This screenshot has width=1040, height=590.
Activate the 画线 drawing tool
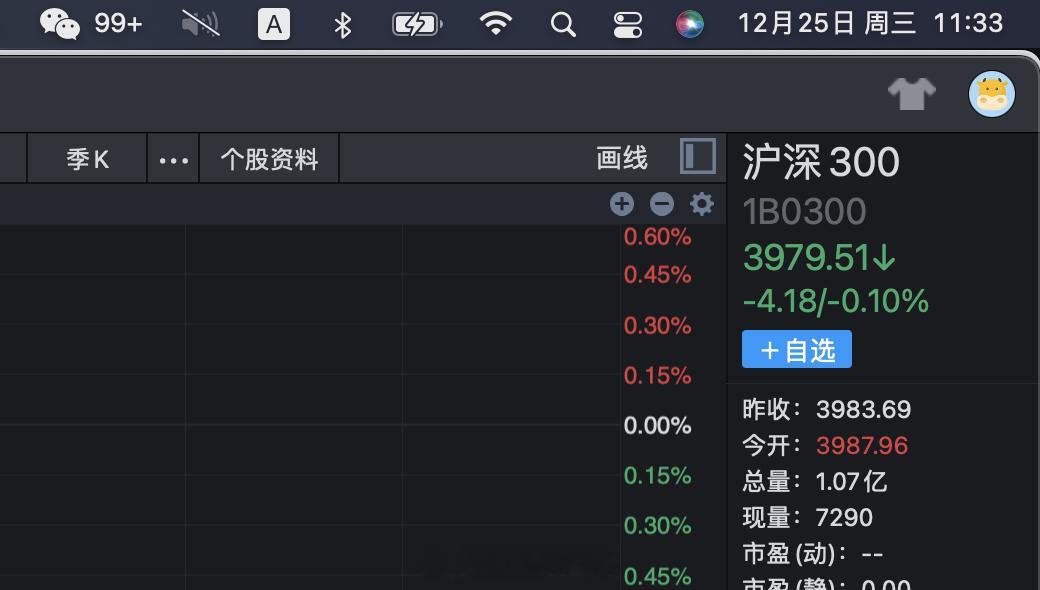tap(621, 158)
